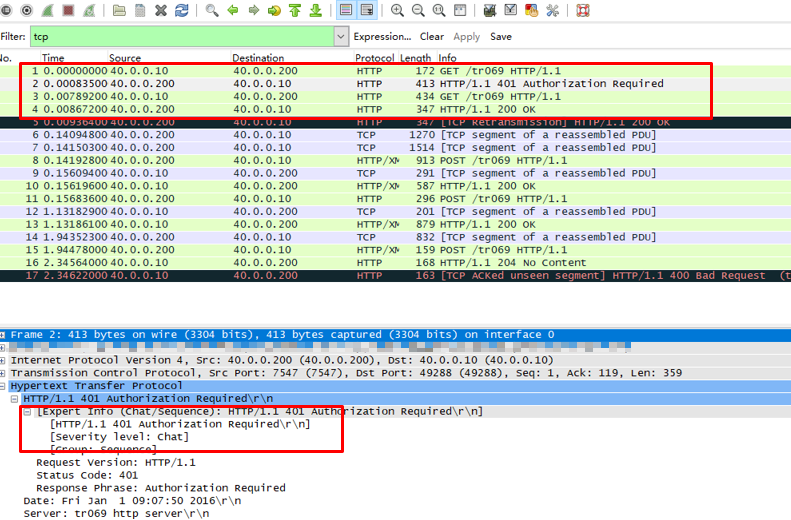Toggle packet colorize button
This screenshot has height=520, width=791.
pos(346,10)
